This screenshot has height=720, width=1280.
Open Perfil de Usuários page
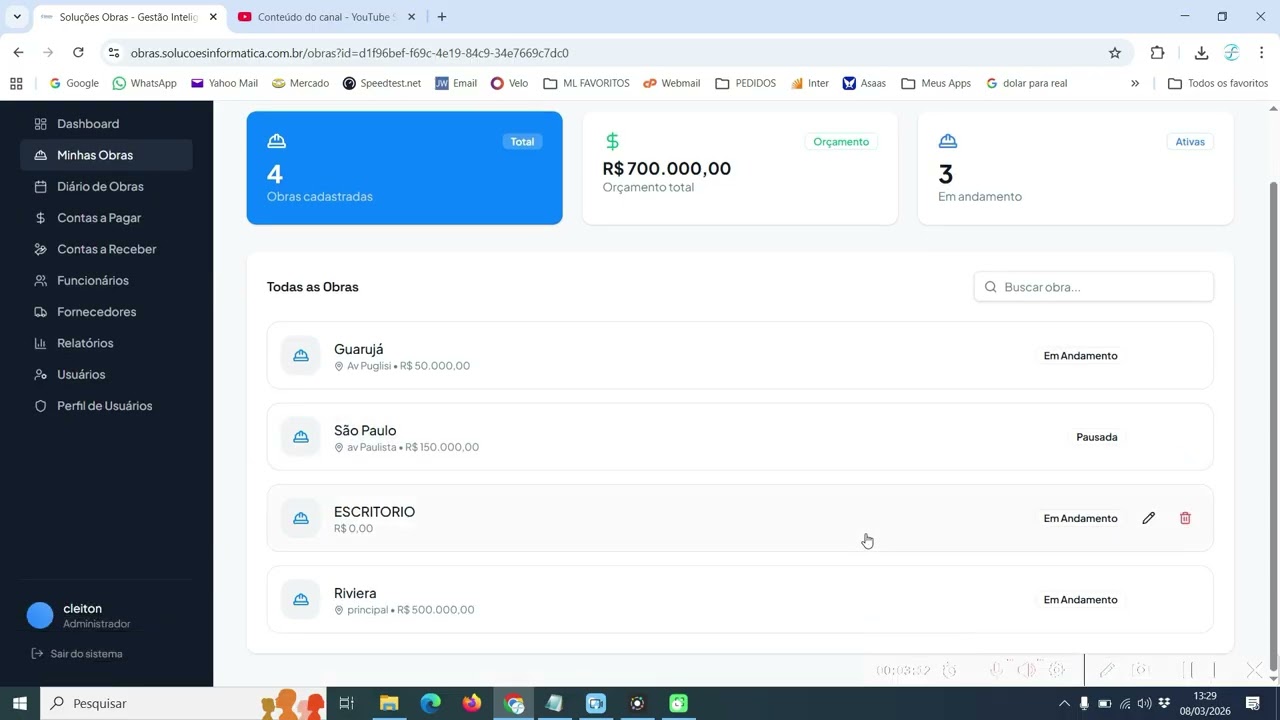coord(106,406)
